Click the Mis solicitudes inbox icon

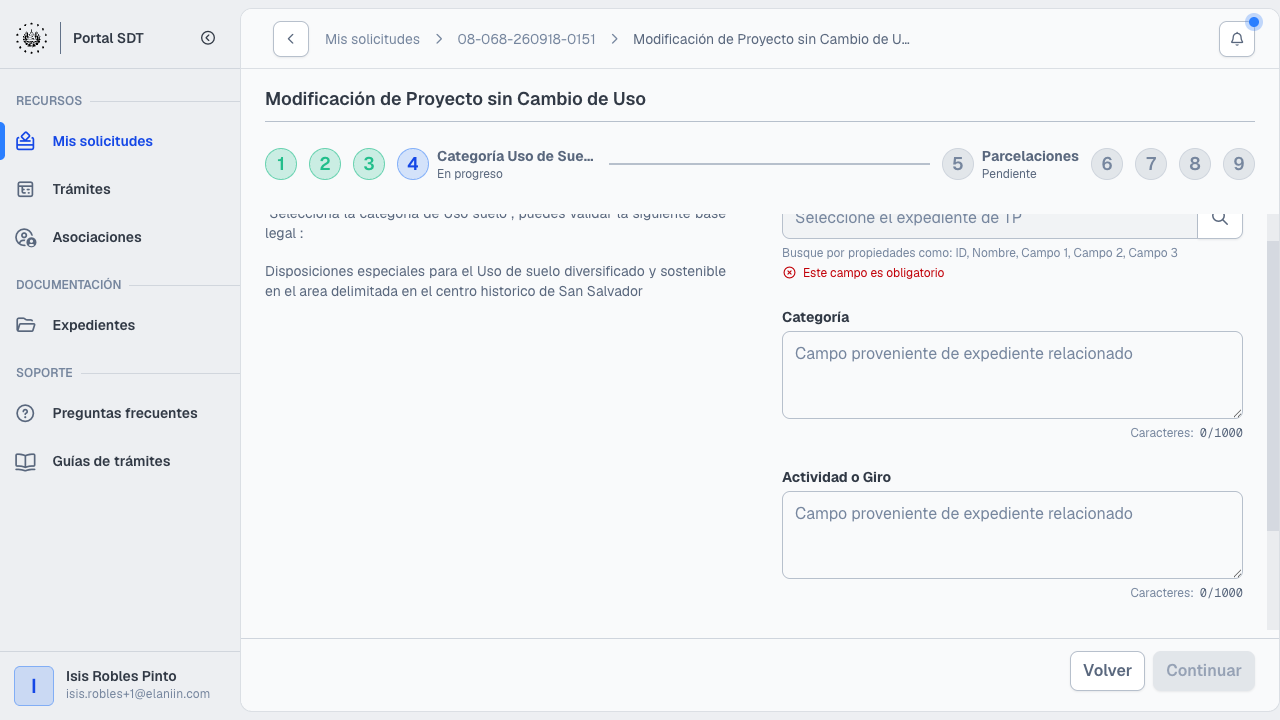tap(26, 141)
